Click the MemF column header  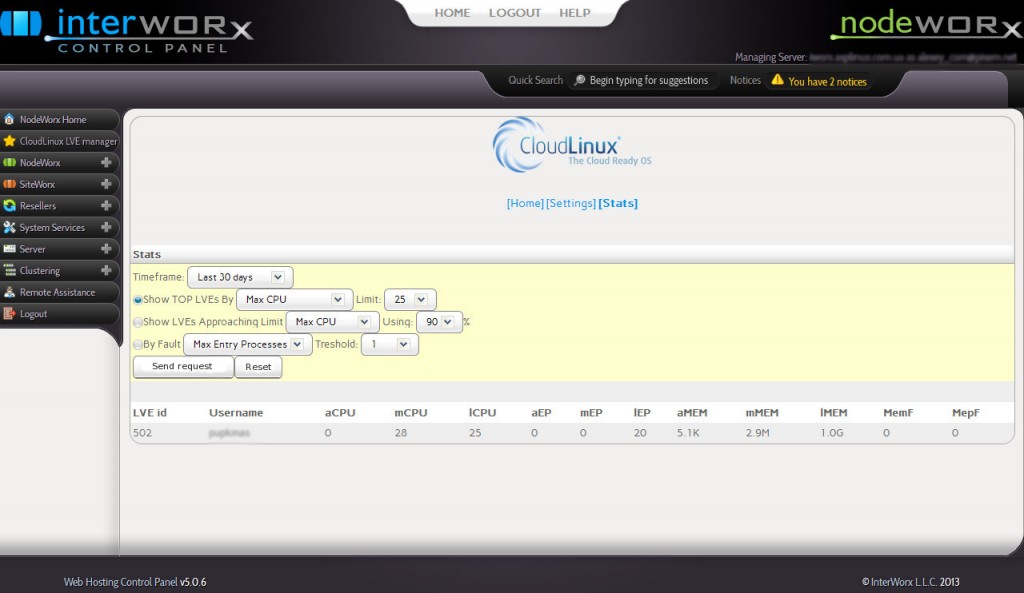coord(898,413)
